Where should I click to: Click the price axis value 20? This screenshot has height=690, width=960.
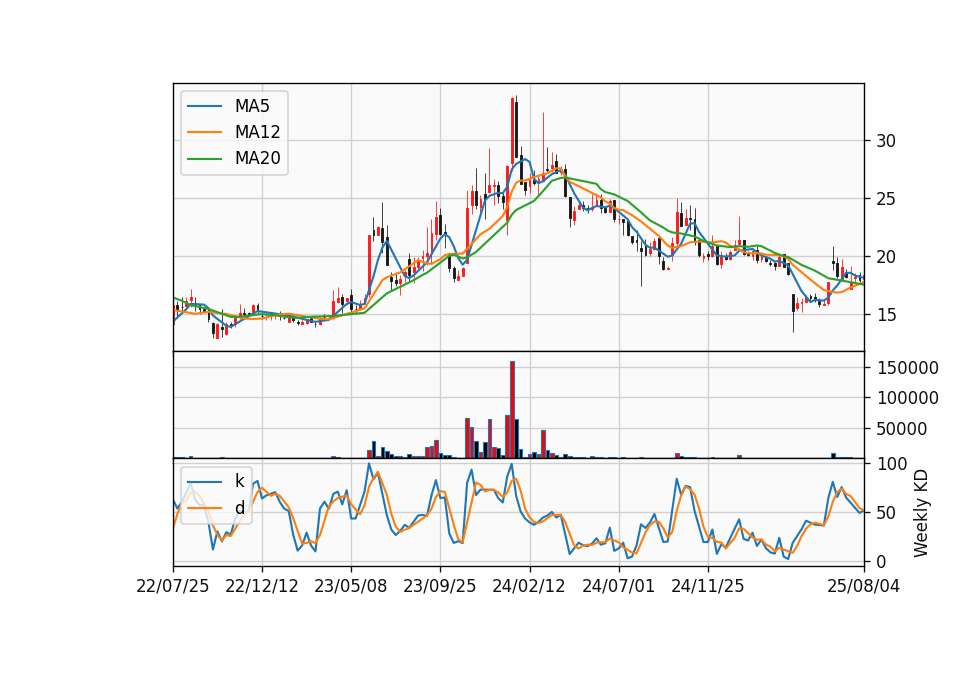(886, 257)
